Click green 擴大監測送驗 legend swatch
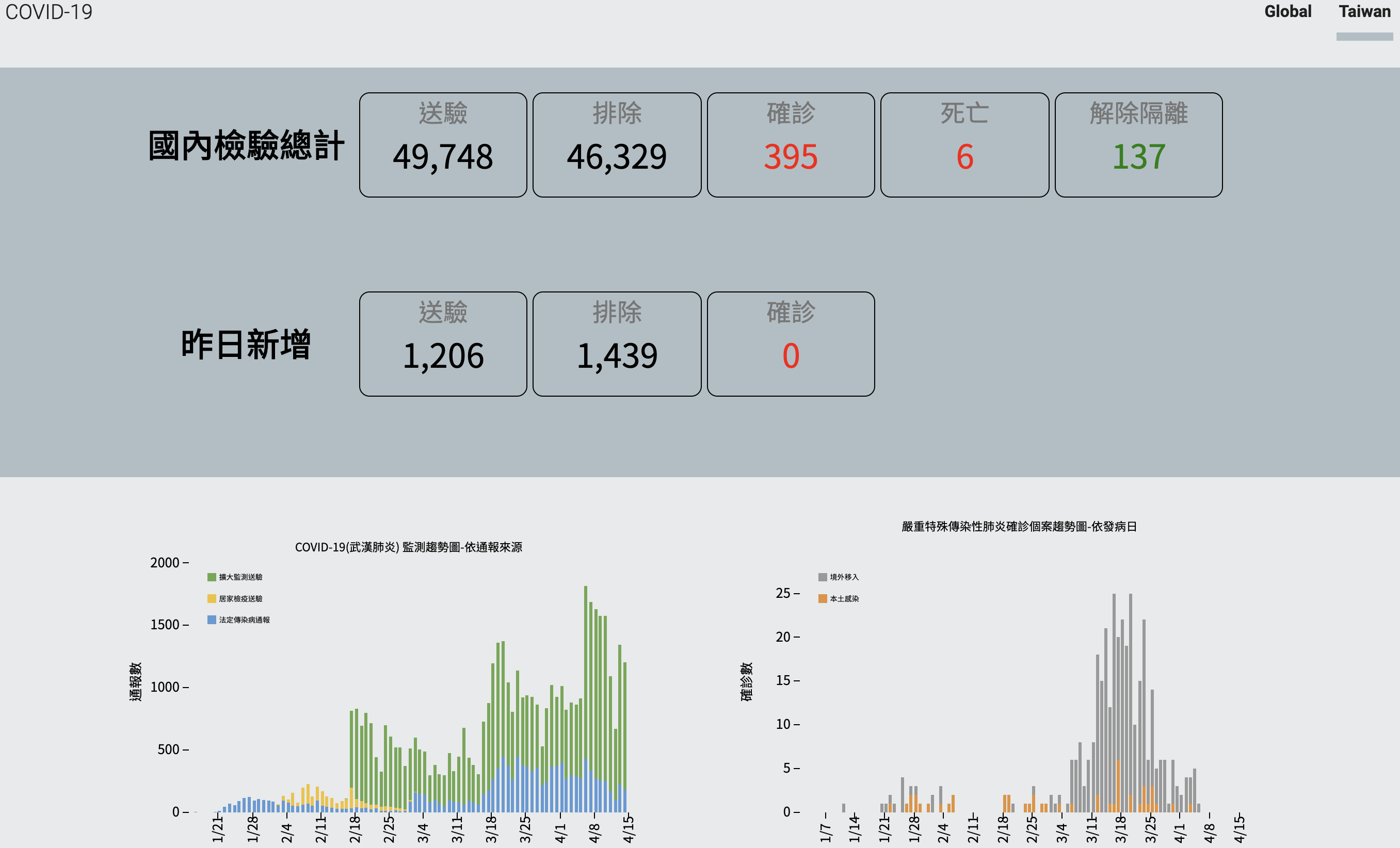Viewport: 1400px width, 848px height. coord(212,577)
